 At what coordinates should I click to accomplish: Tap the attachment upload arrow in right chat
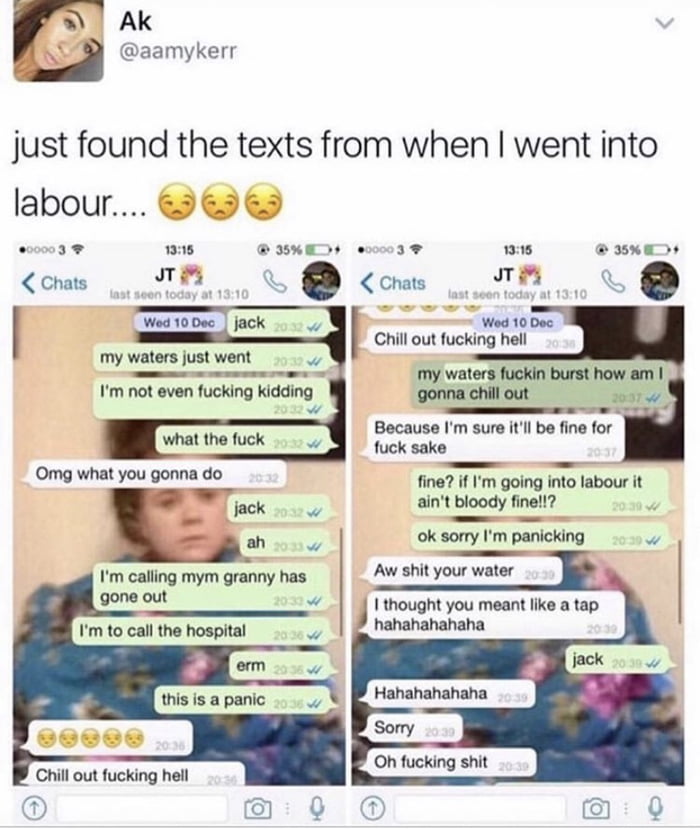pyautogui.click(x=372, y=808)
